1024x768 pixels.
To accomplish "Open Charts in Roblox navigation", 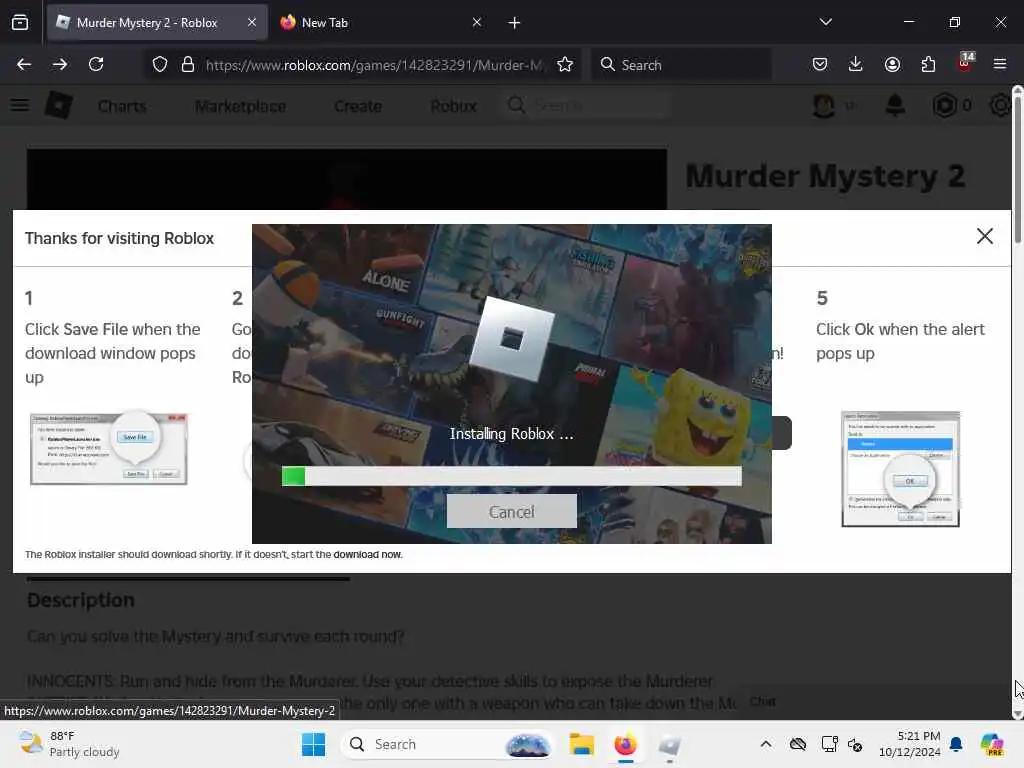I will [x=122, y=106].
